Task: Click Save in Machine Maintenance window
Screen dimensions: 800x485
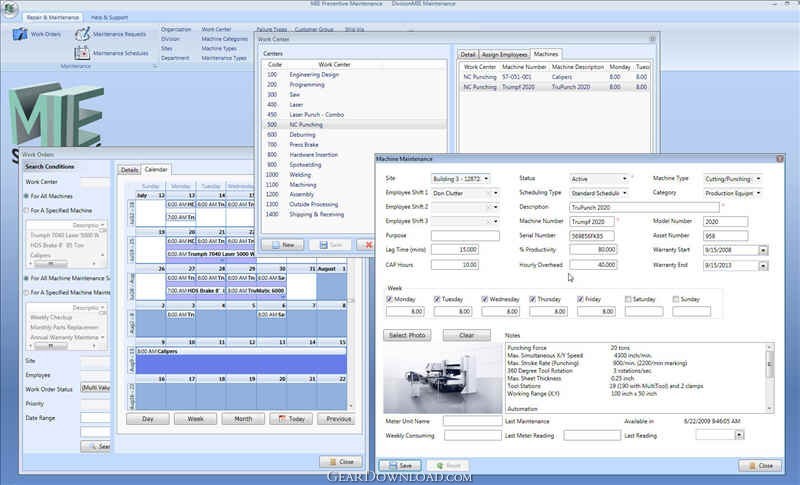Action: click(x=400, y=466)
